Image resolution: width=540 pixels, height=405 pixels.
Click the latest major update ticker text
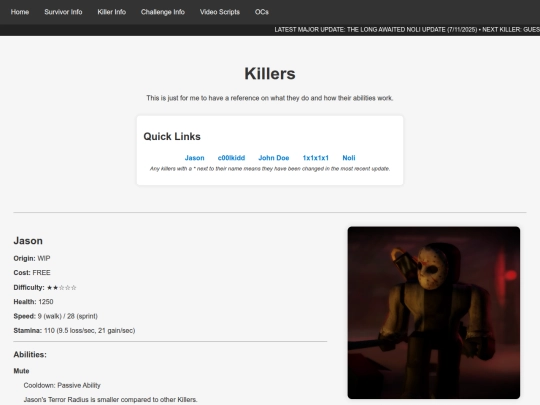(x=407, y=30)
